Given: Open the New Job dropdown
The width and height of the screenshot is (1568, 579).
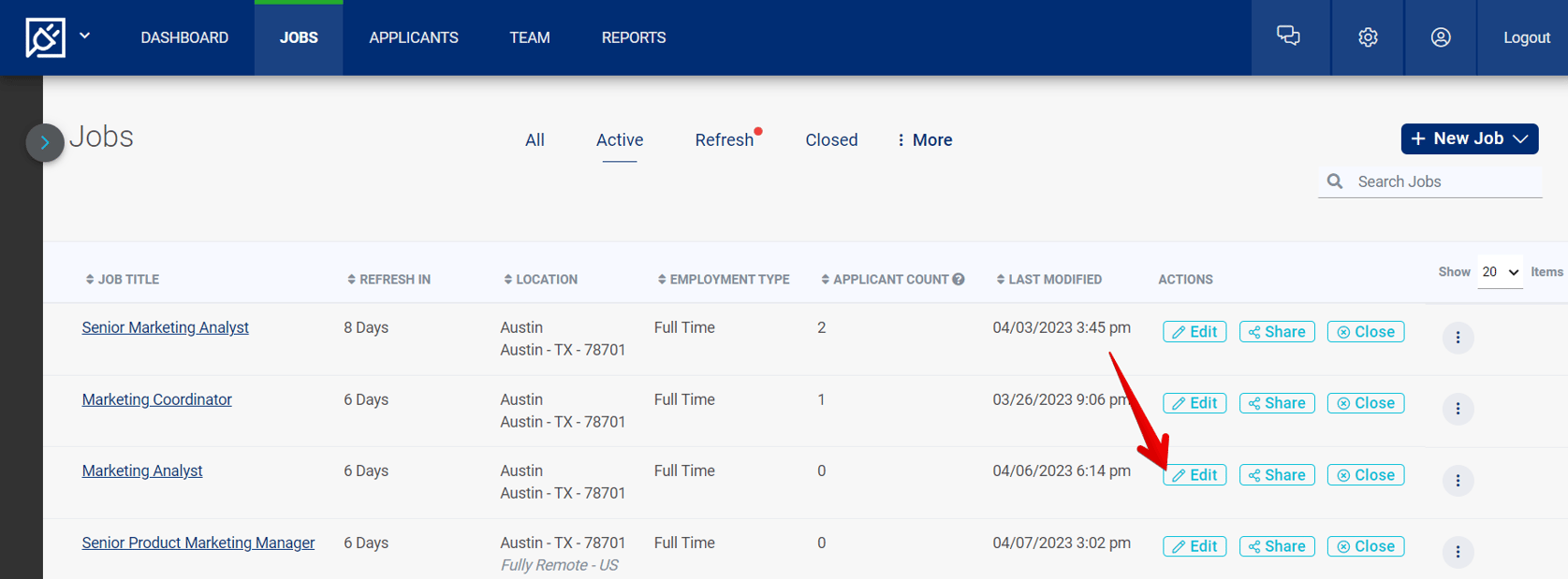Looking at the screenshot, I should (1469, 138).
